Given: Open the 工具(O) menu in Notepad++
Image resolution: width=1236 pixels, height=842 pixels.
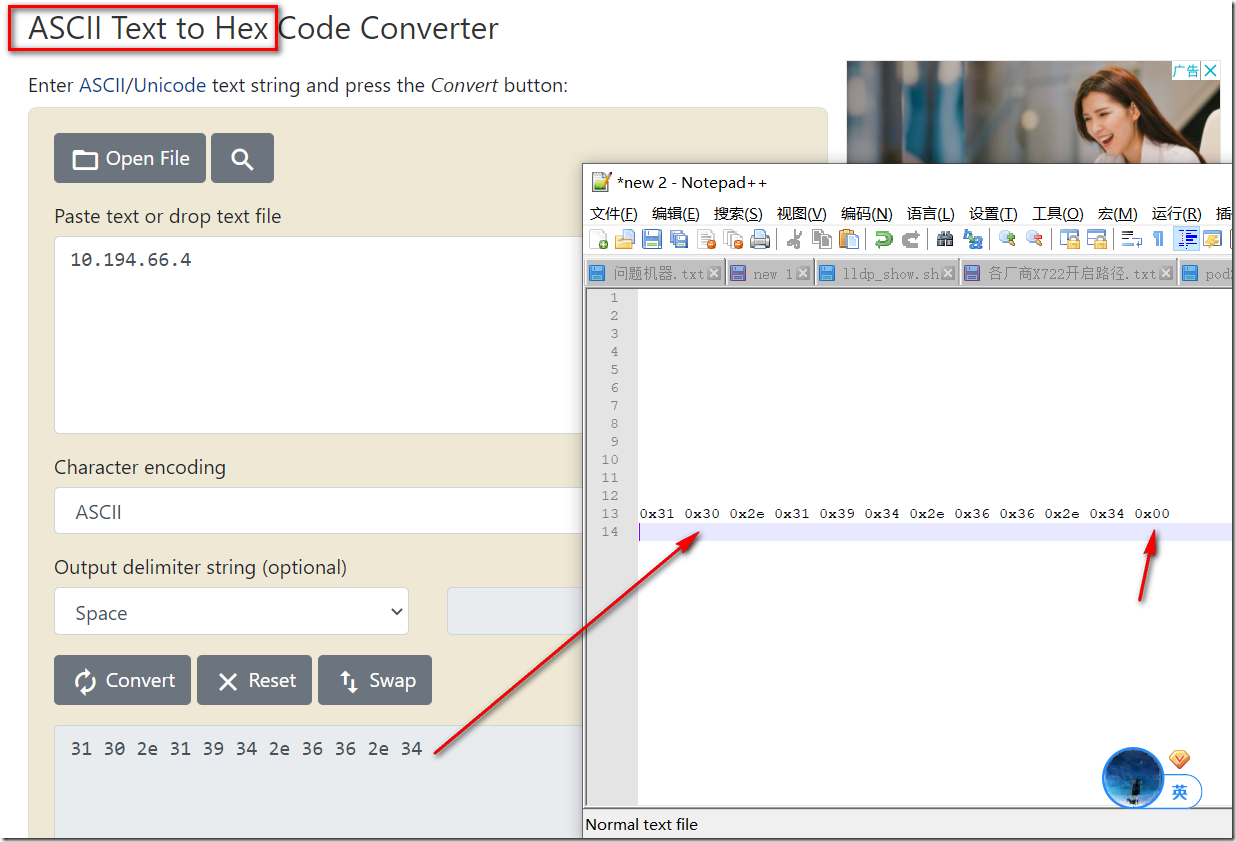Looking at the screenshot, I should pyautogui.click(x=1057, y=213).
